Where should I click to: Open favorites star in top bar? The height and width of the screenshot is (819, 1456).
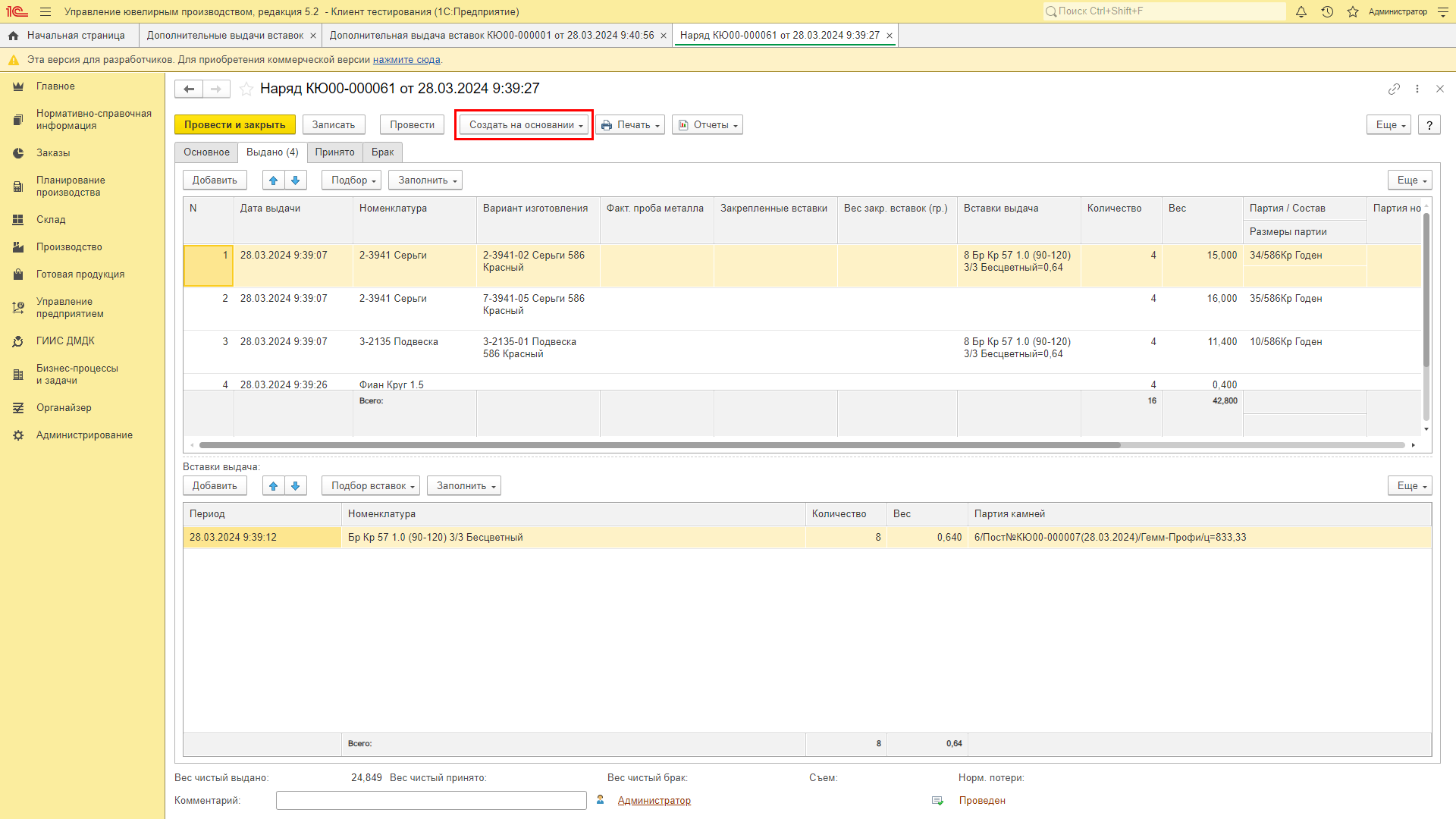point(1353,11)
